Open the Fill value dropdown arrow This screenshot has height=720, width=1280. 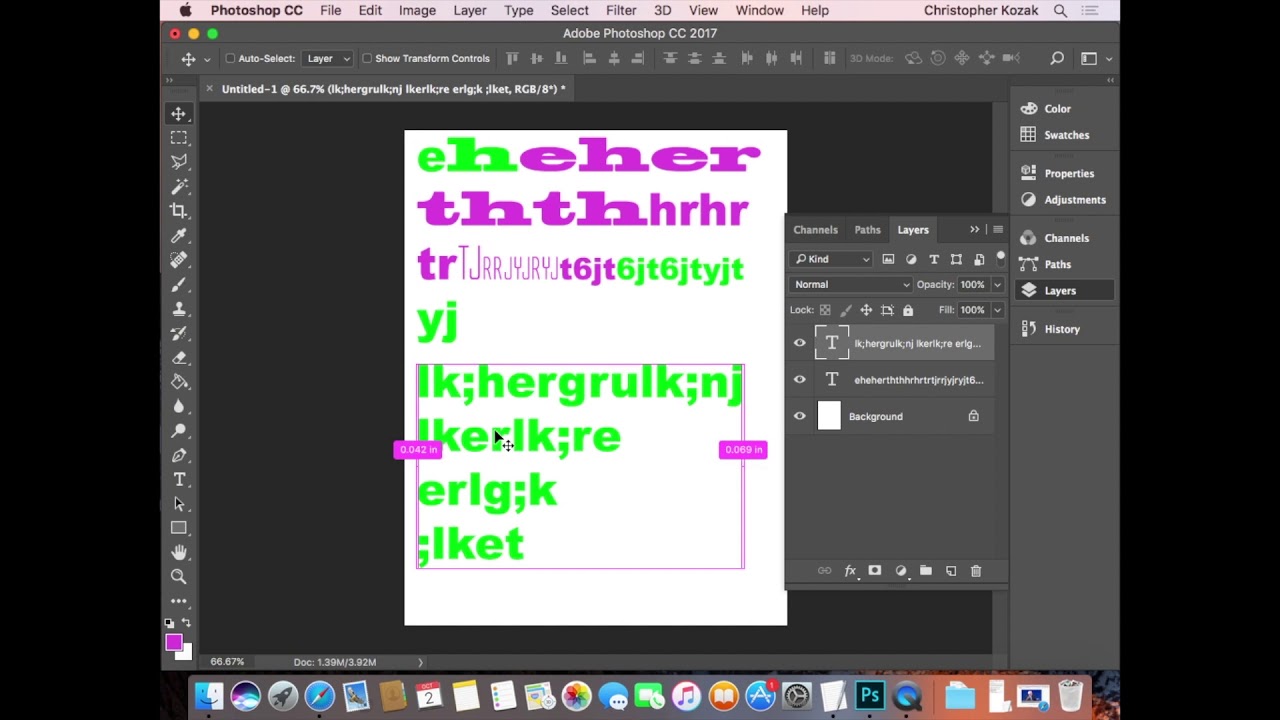997,310
